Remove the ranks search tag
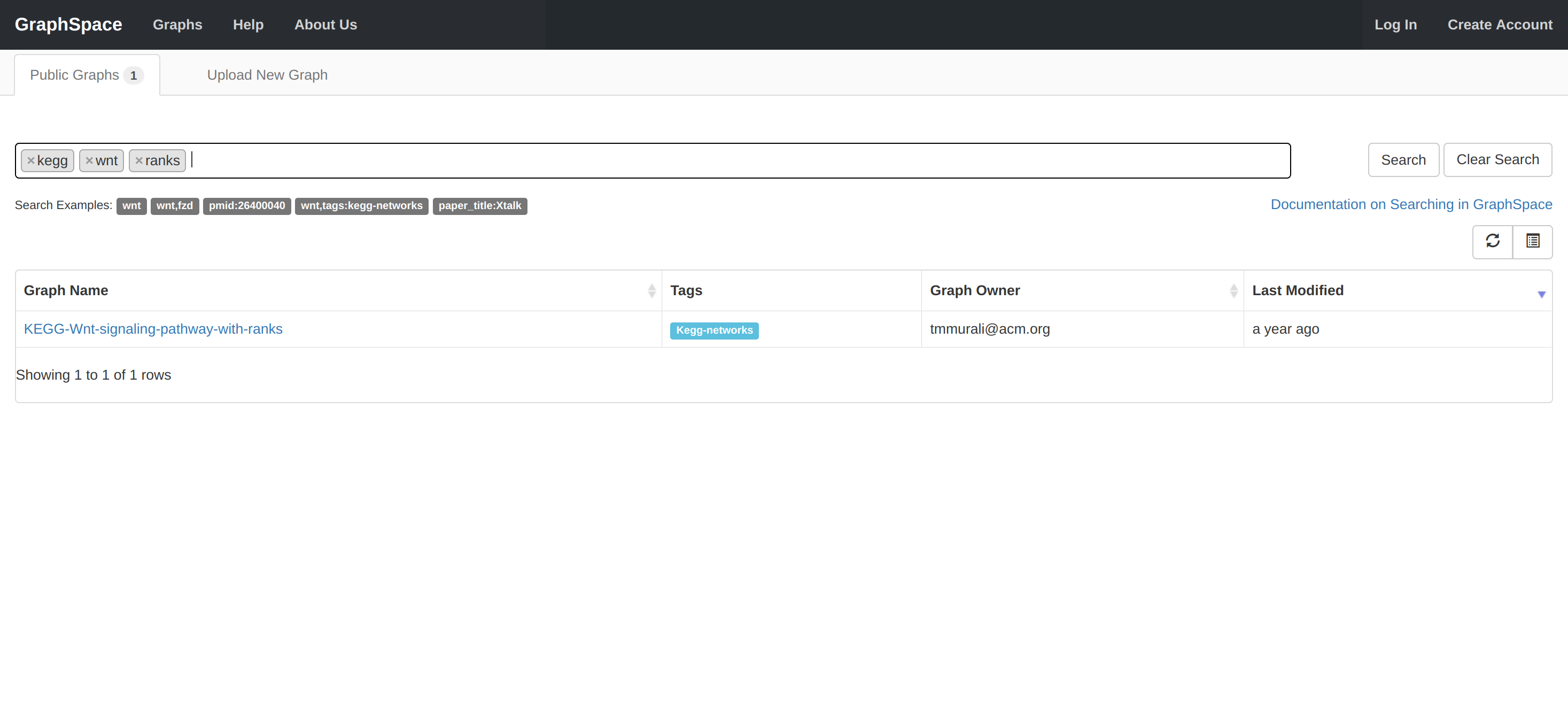 coord(139,161)
